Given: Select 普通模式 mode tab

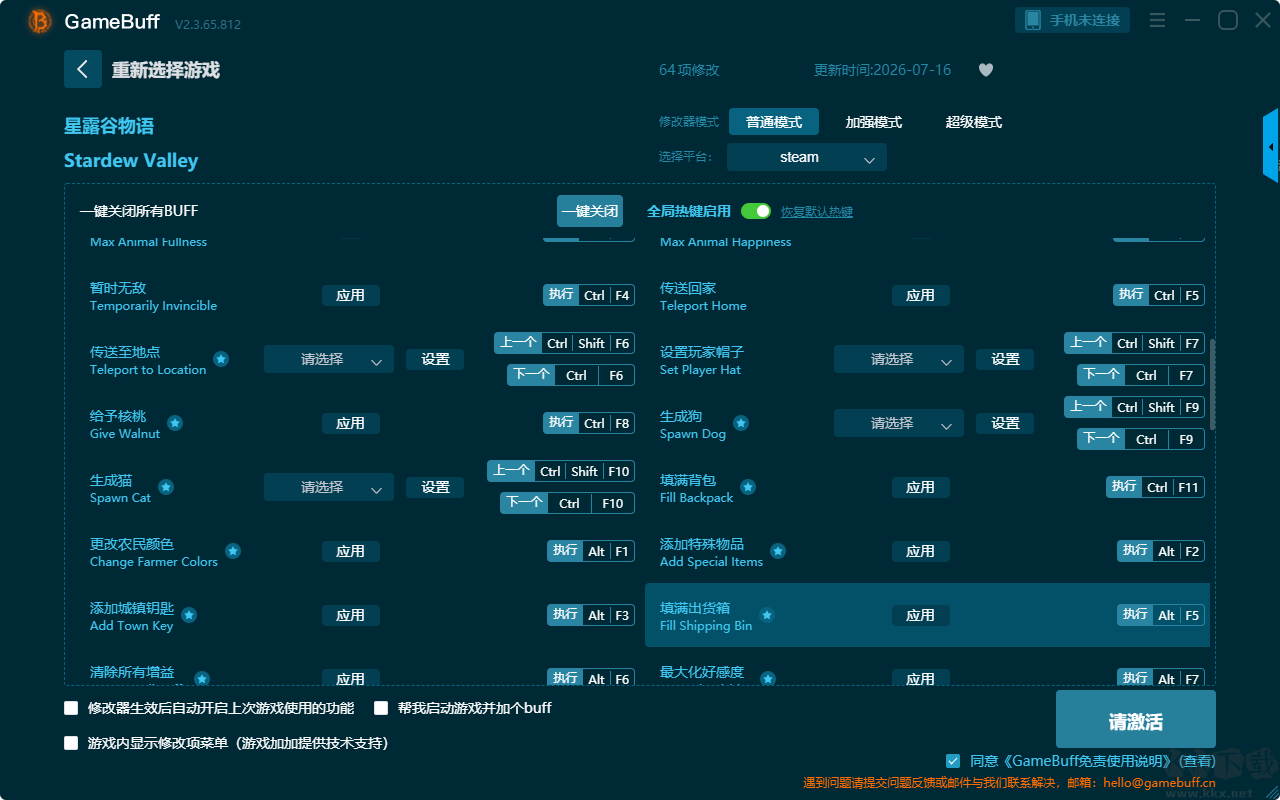Looking at the screenshot, I should (774, 122).
